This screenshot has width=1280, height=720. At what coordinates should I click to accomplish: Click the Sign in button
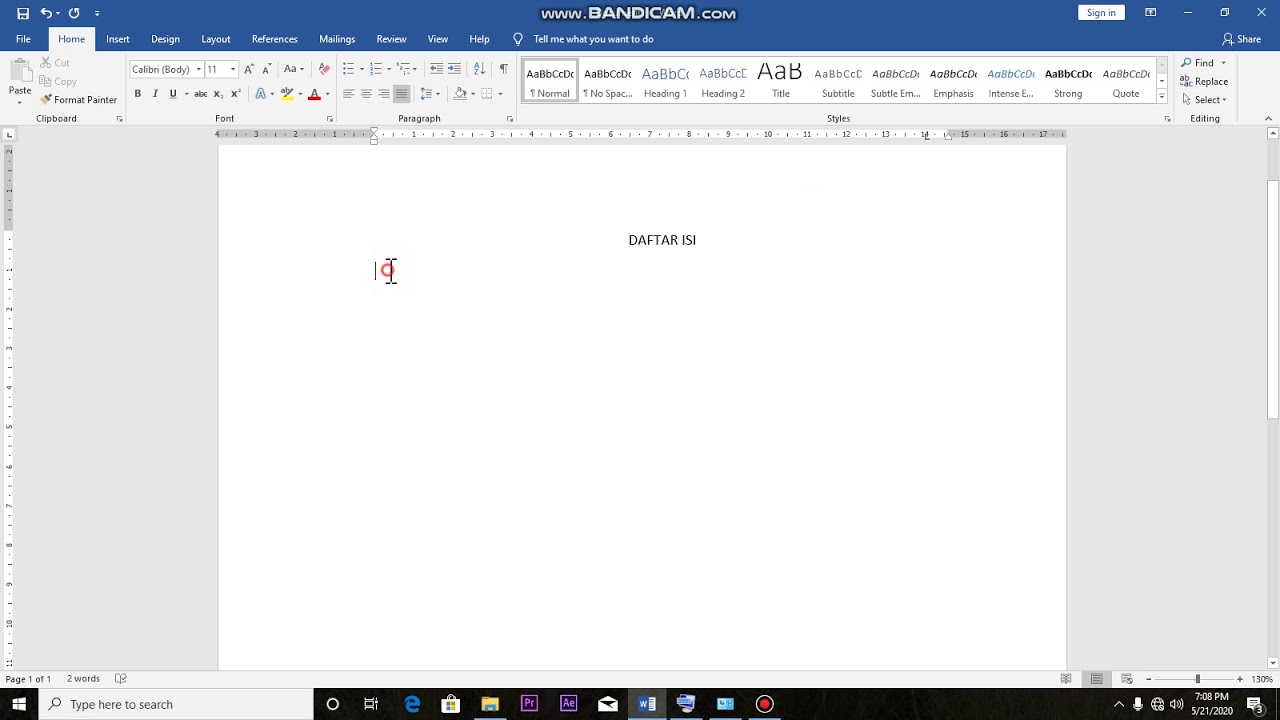(x=1101, y=13)
